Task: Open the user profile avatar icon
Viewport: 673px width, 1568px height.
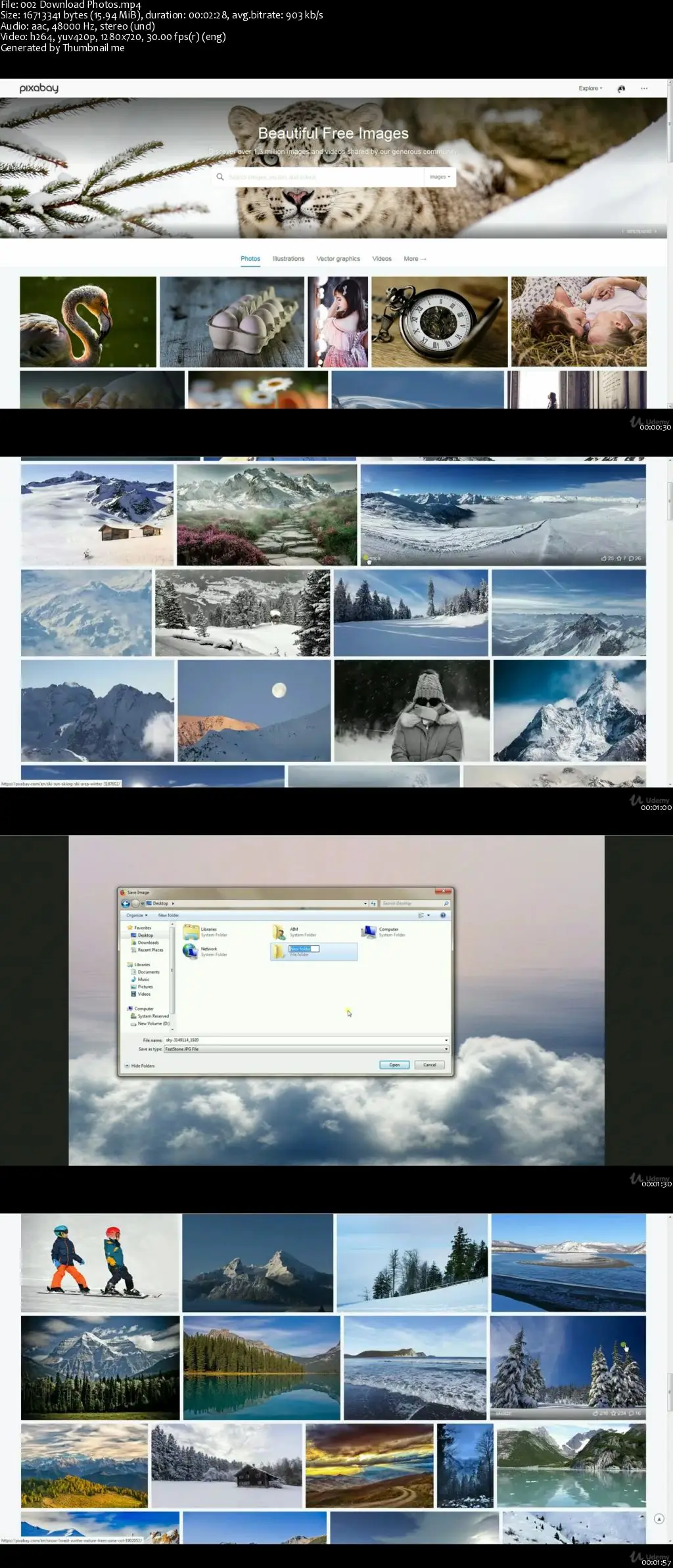Action: pyautogui.click(x=621, y=89)
